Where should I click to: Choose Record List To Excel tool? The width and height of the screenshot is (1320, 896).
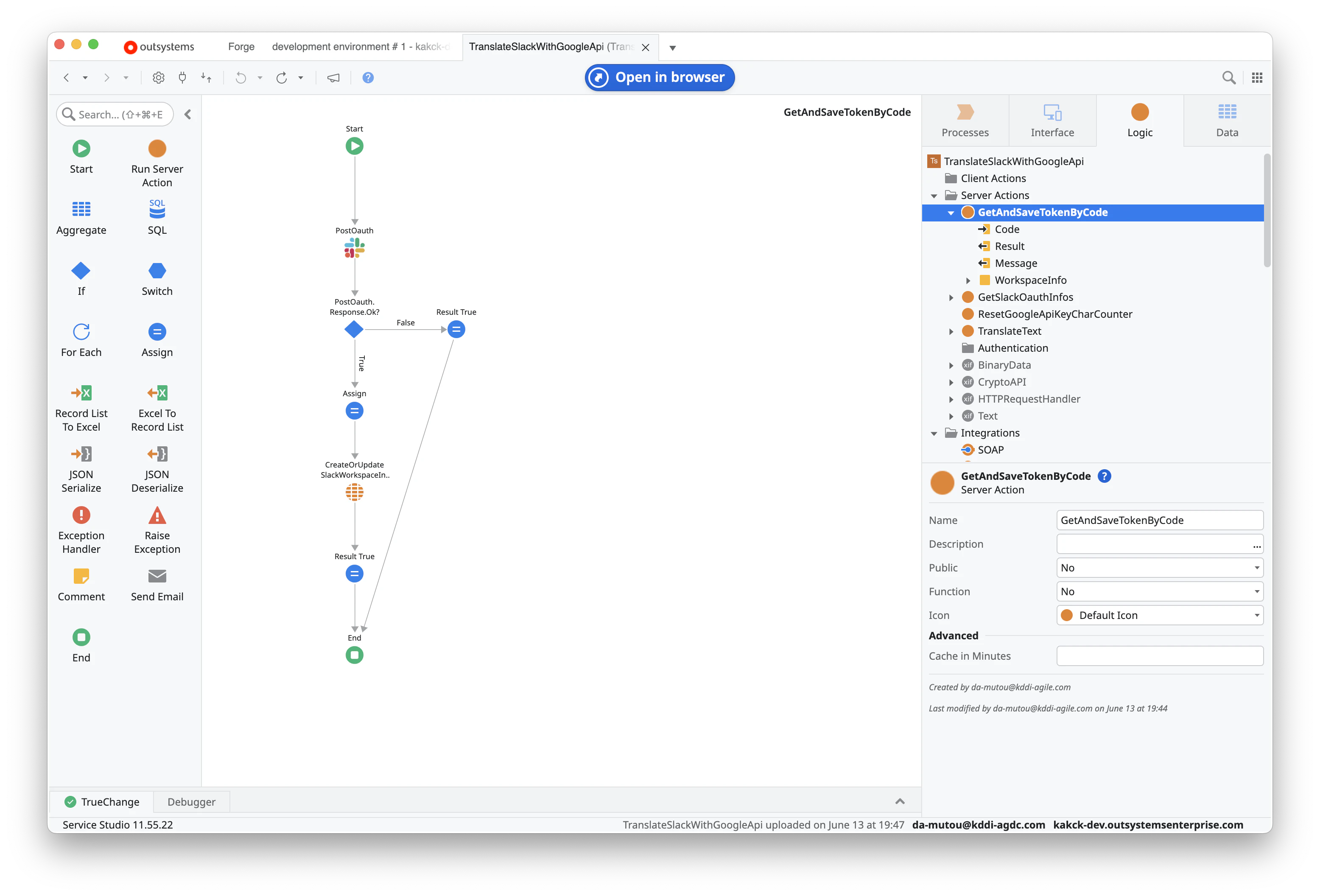click(x=81, y=408)
